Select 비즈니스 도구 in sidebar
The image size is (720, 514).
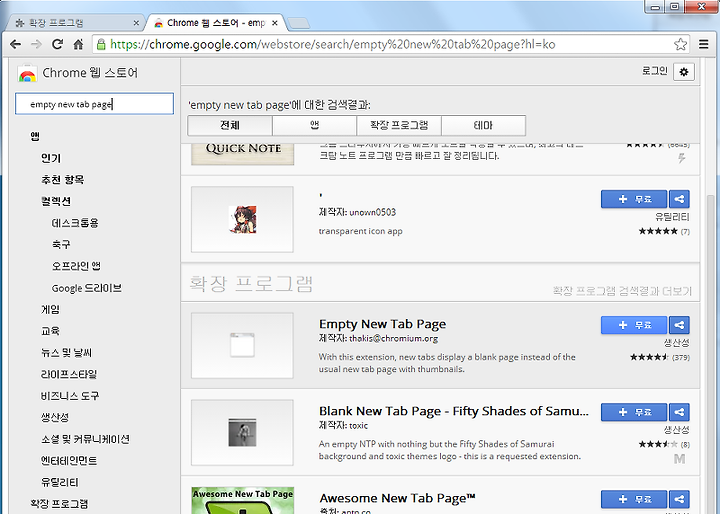70,395
